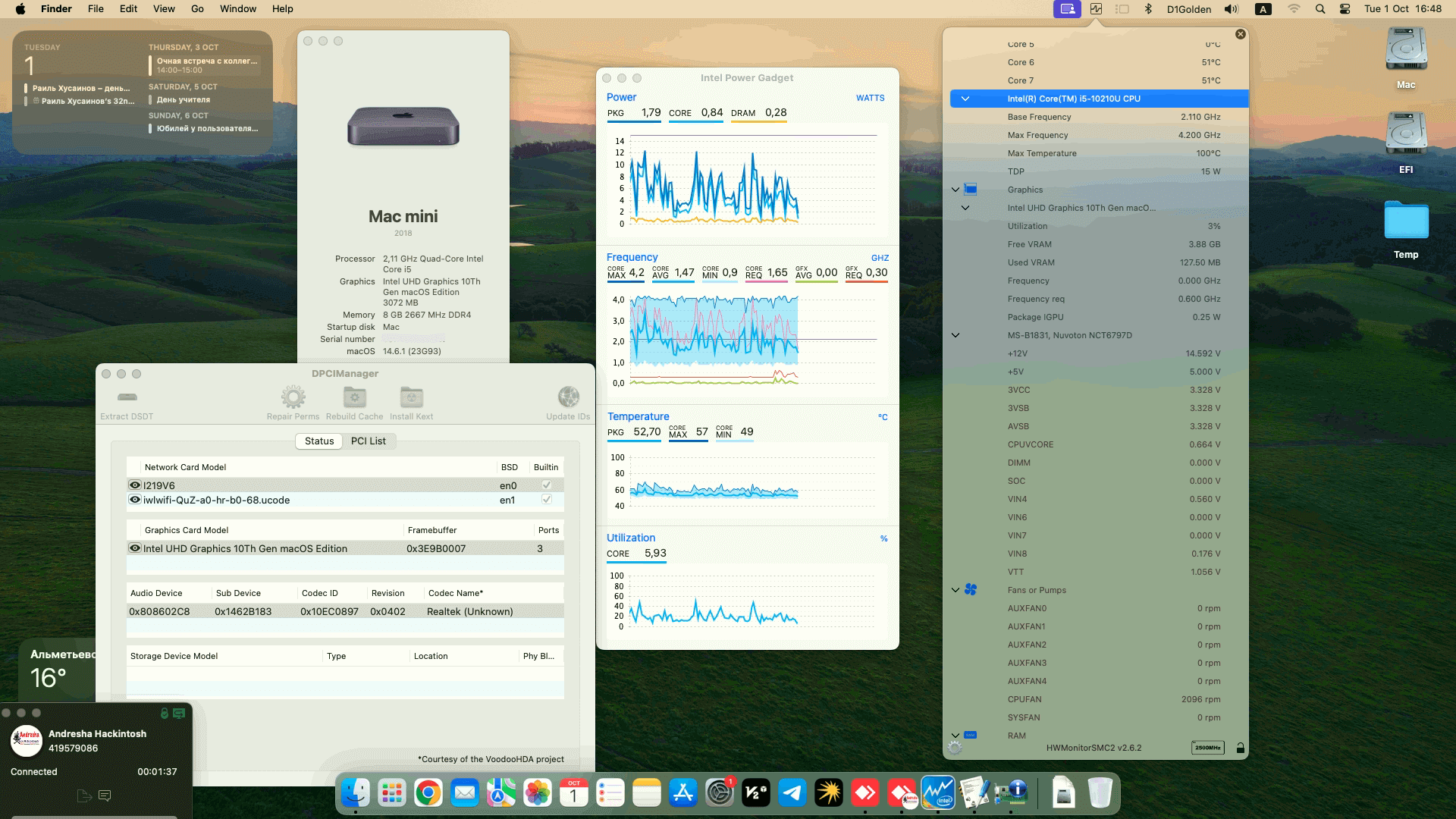1456x819 pixels.
Task: Open System Settings from the Dock
Action: pos(720,793)
